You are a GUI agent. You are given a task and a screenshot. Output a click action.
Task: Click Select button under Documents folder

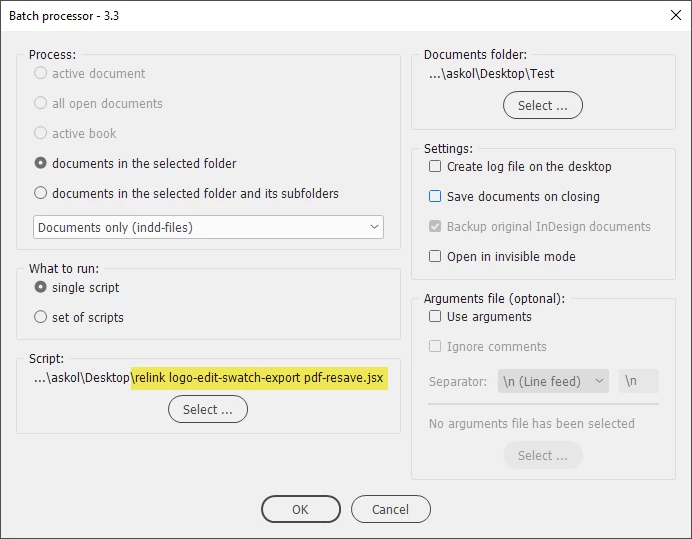pos(543,105)
